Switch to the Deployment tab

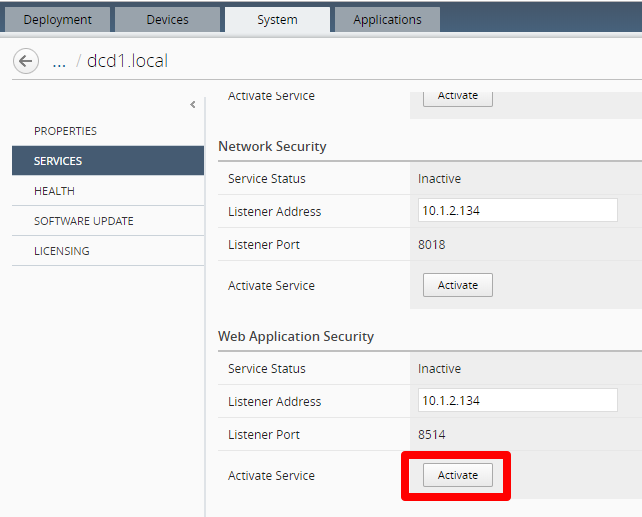point(57,20)
